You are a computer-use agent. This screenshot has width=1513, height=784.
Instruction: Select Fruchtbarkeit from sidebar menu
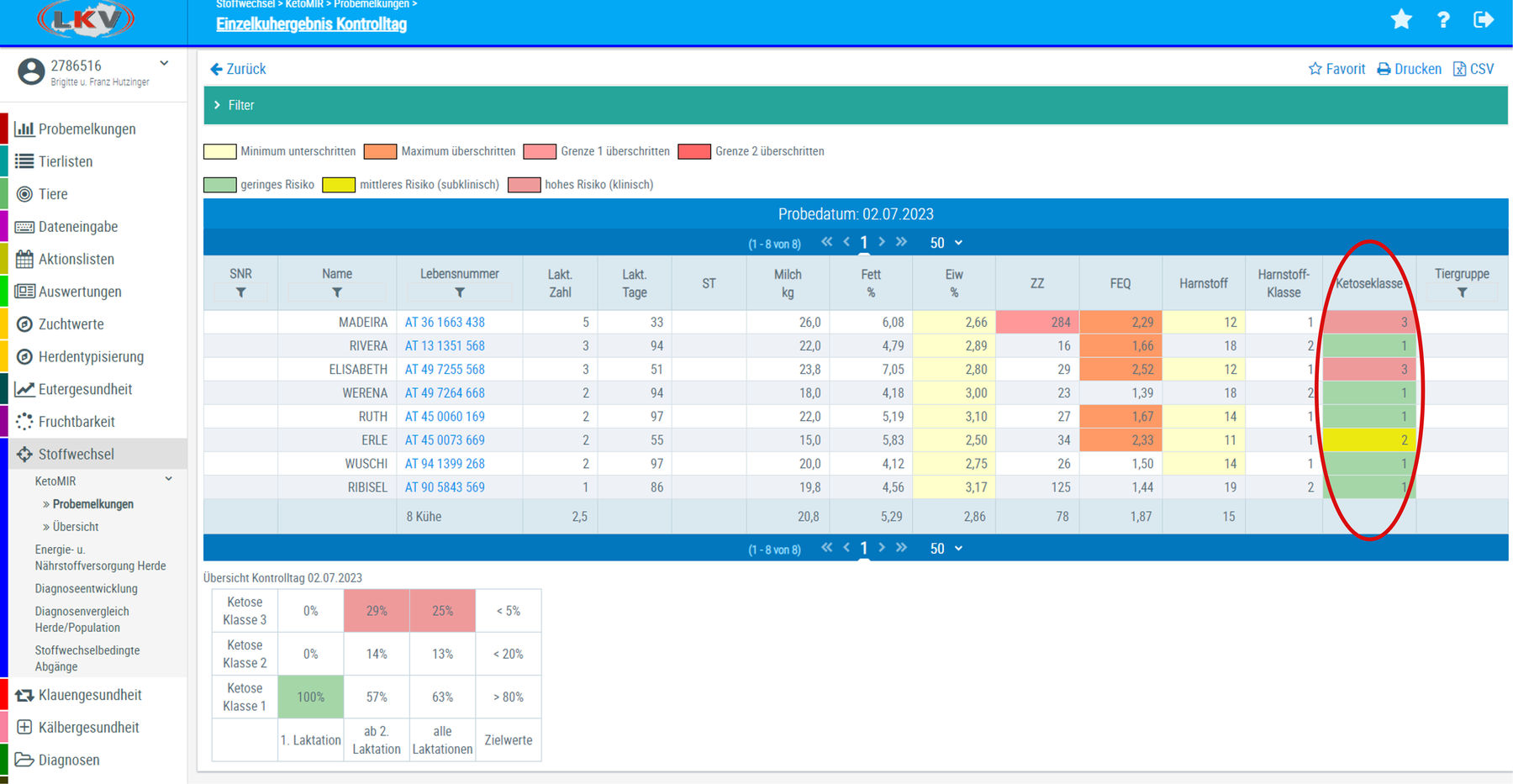tap(76, 422)
